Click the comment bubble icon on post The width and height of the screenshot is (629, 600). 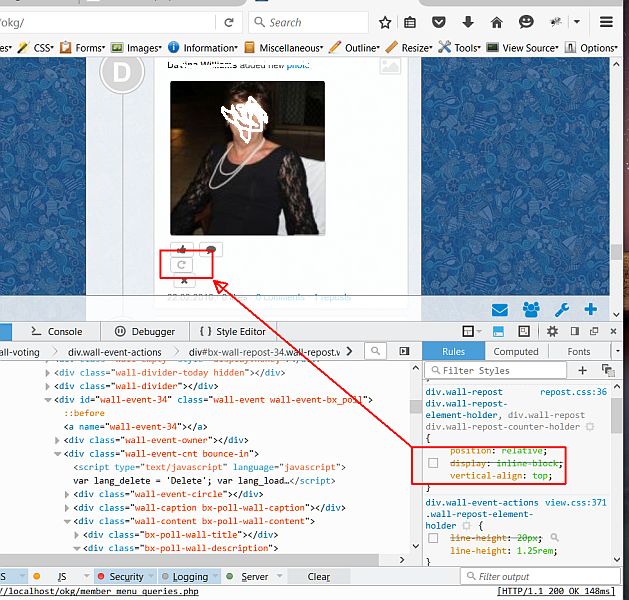coord(209,248)
